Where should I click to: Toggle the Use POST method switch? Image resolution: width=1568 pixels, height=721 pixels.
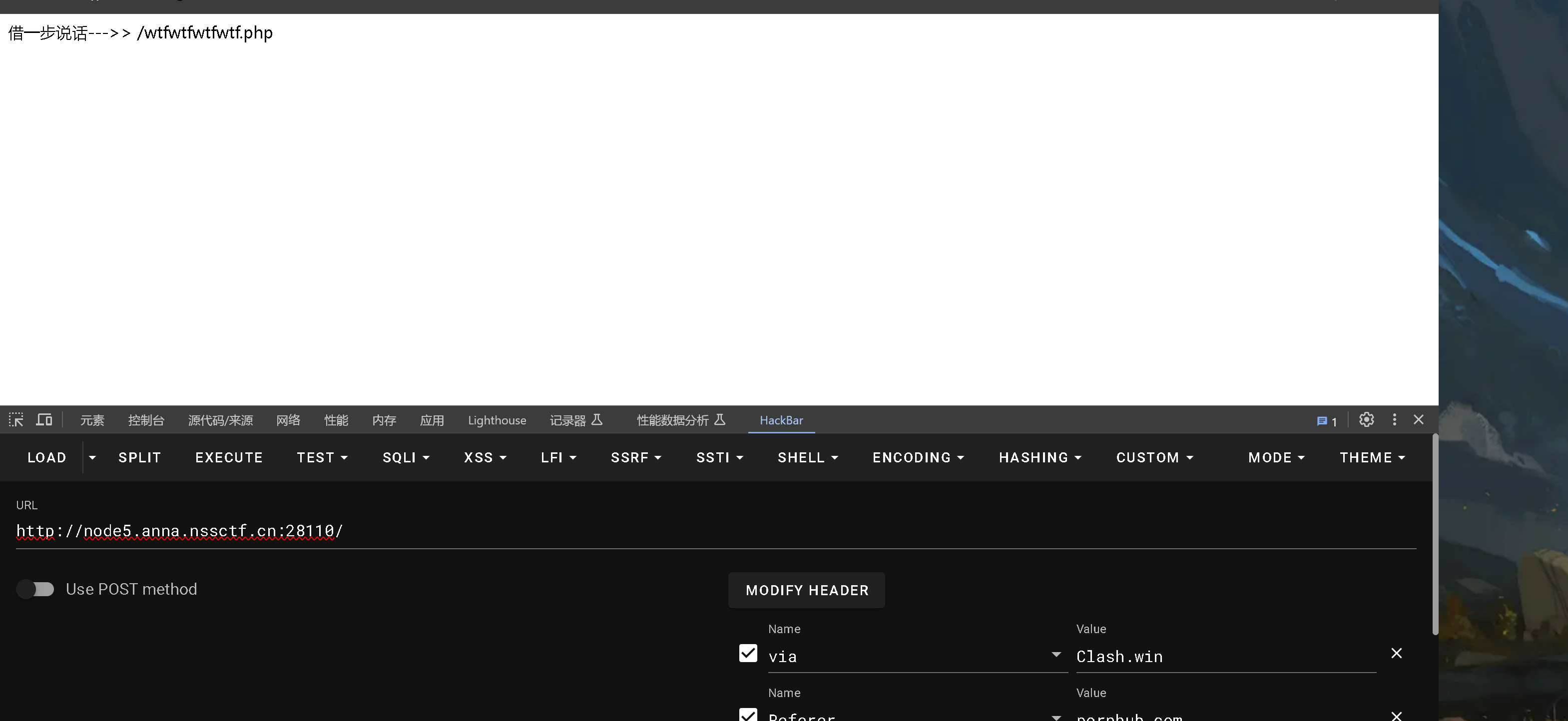coord(35,589)
